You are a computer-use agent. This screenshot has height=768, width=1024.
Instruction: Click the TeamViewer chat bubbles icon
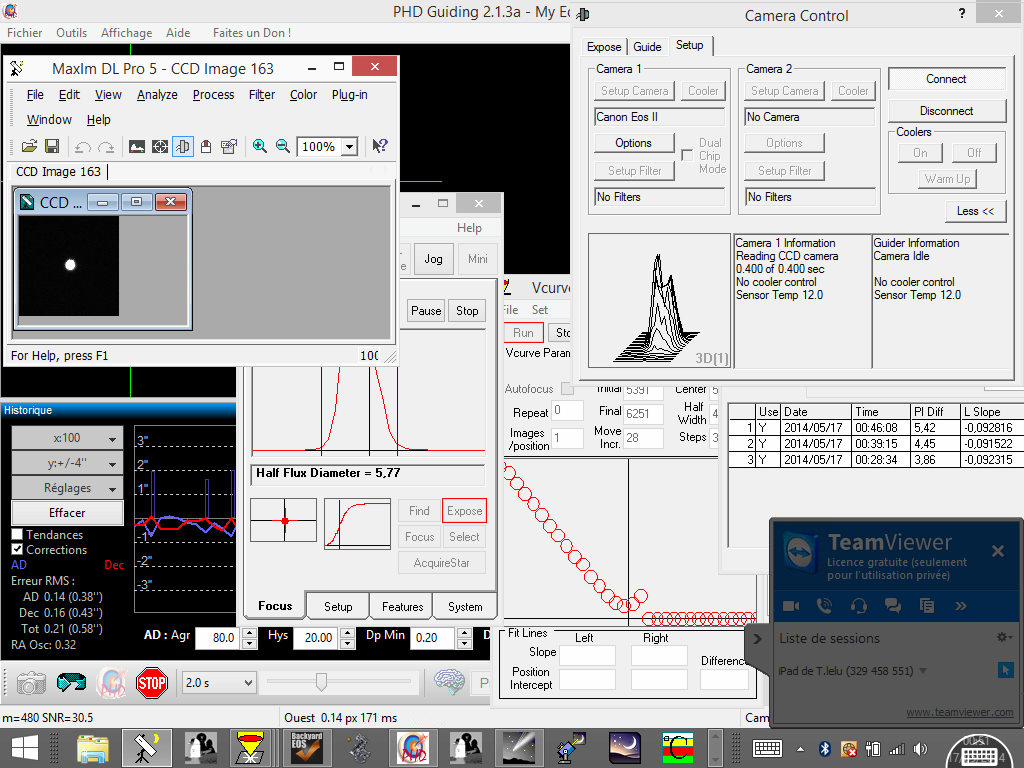pyautogui.click(x=893, y=605)
